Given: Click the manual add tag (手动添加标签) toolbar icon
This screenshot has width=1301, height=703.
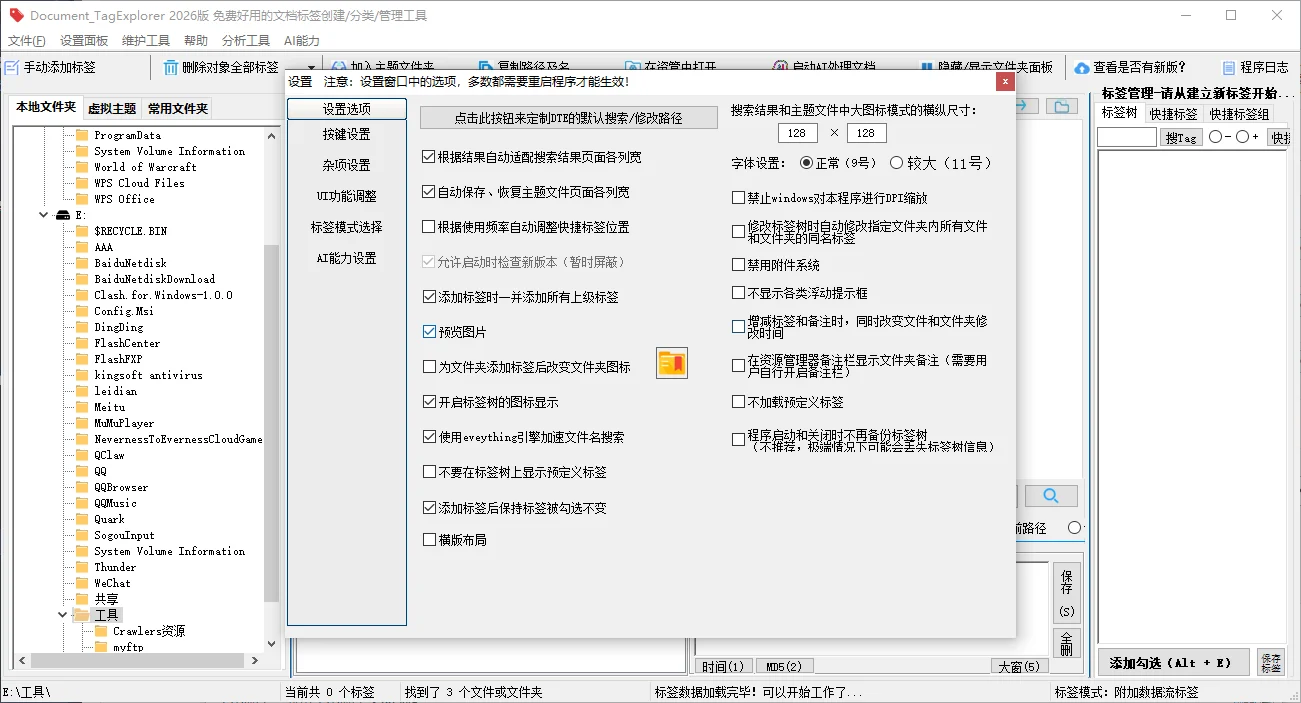Looking at the screenshot, I should [x=12, y=68].
